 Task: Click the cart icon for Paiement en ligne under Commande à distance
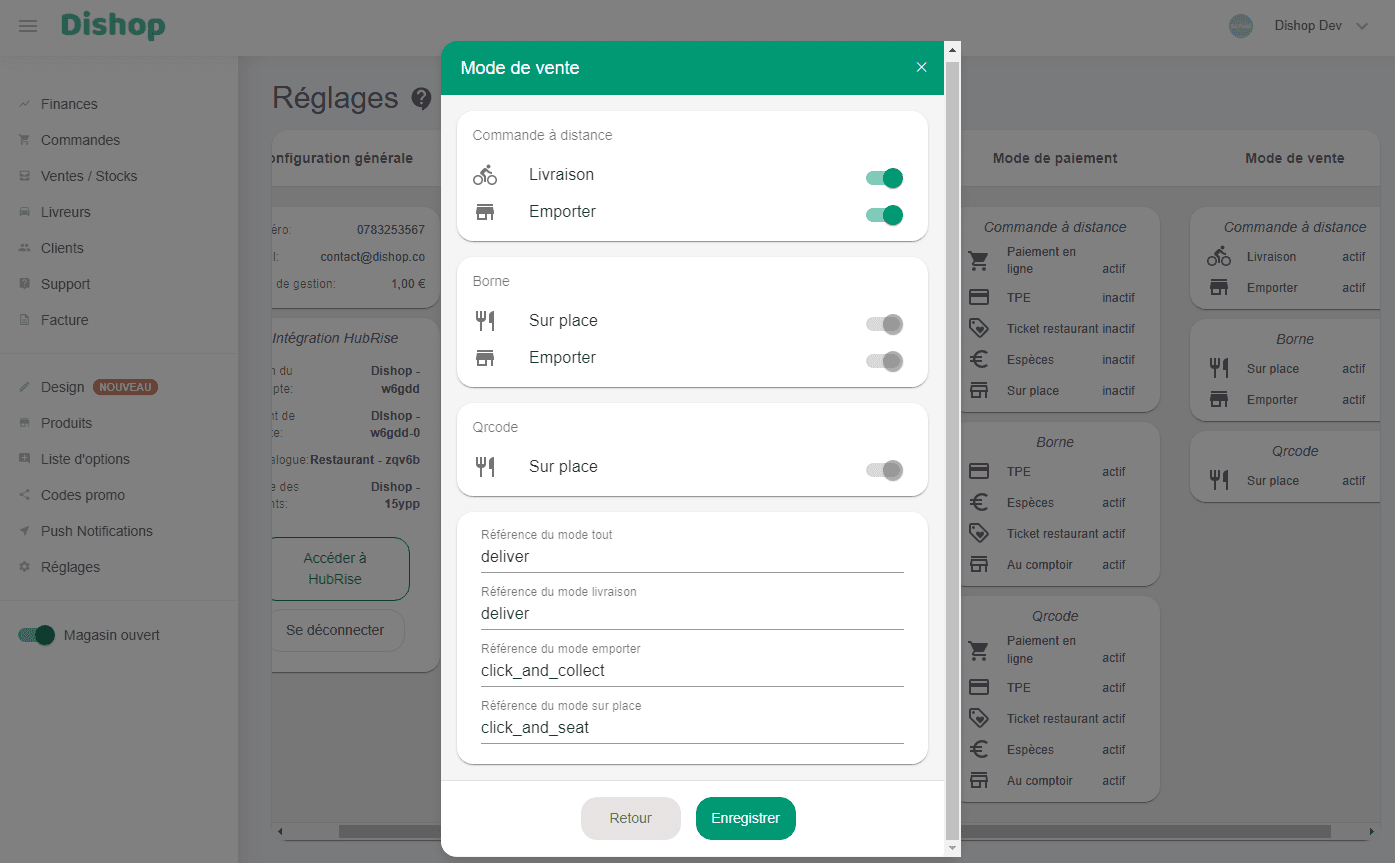coord(979,261)
